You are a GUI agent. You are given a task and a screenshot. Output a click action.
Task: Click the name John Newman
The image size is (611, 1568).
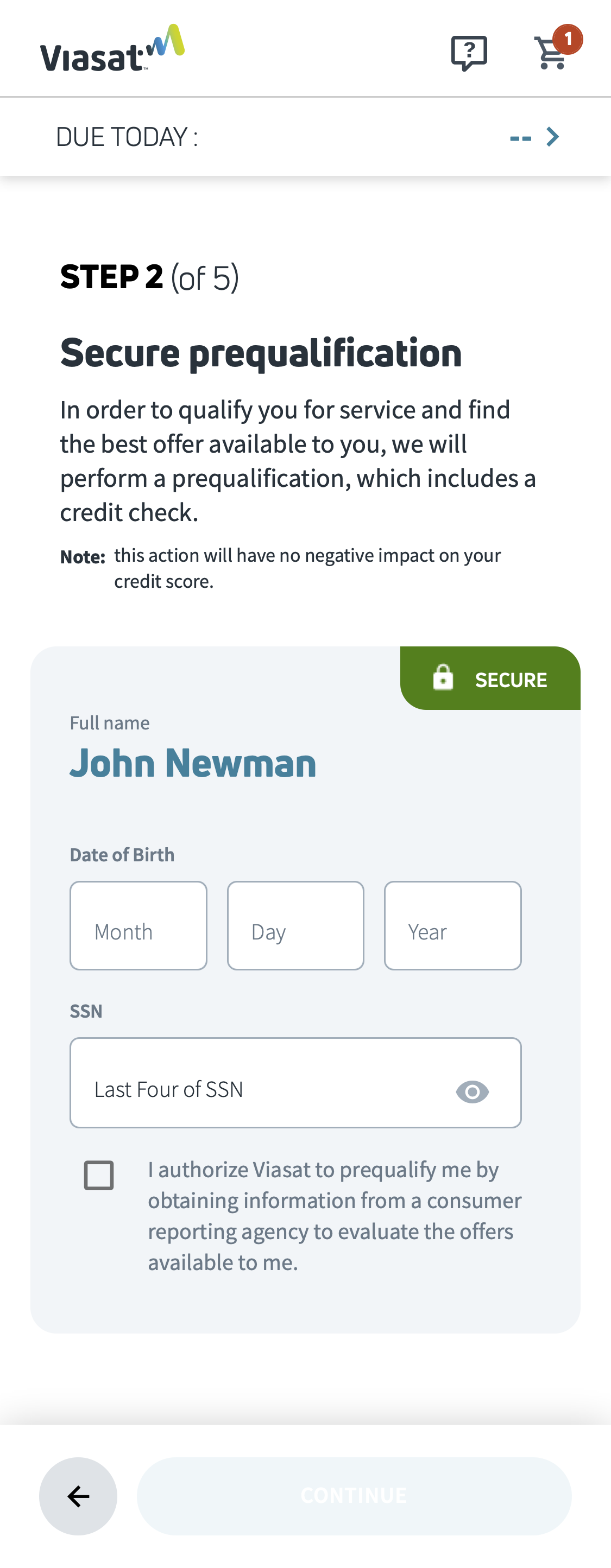point(193,763)
